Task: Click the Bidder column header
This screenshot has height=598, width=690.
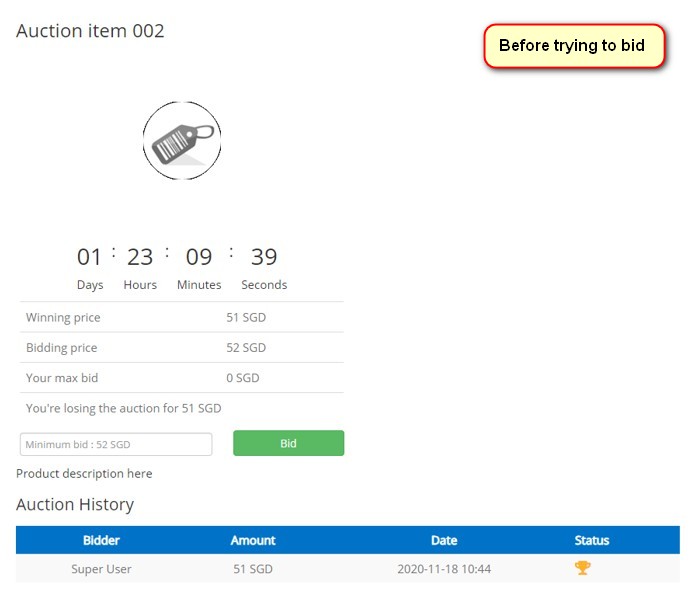Action: coord(101,540)
